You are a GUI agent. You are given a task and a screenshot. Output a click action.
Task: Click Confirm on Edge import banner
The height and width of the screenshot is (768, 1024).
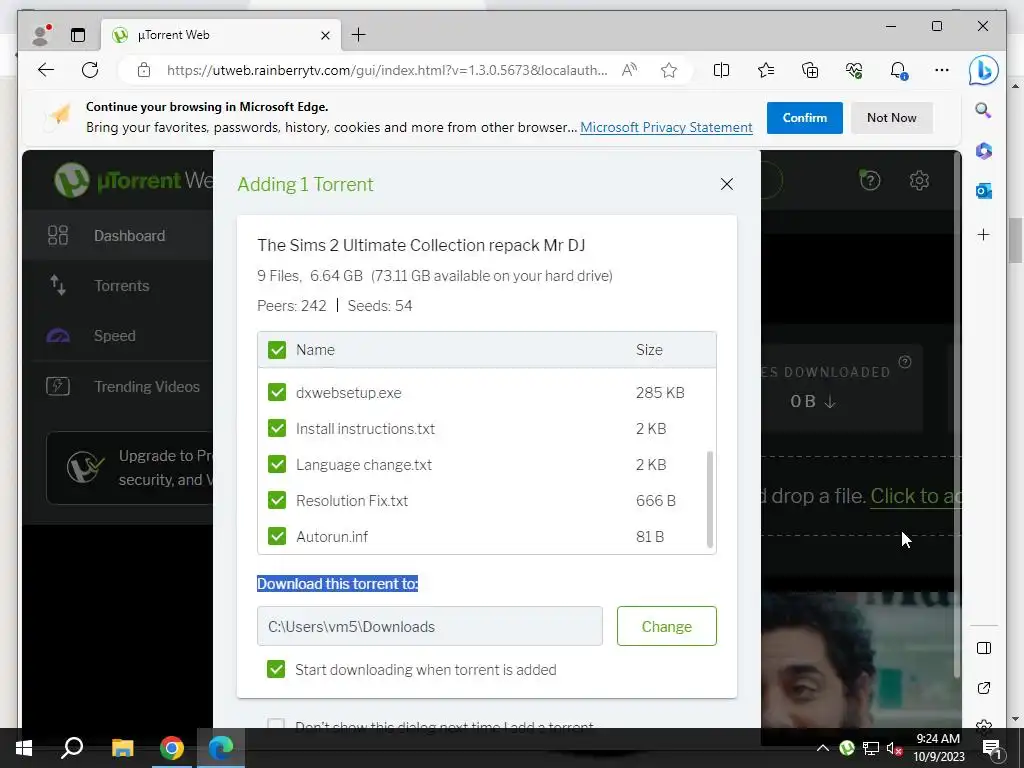[x=805, y=118]
